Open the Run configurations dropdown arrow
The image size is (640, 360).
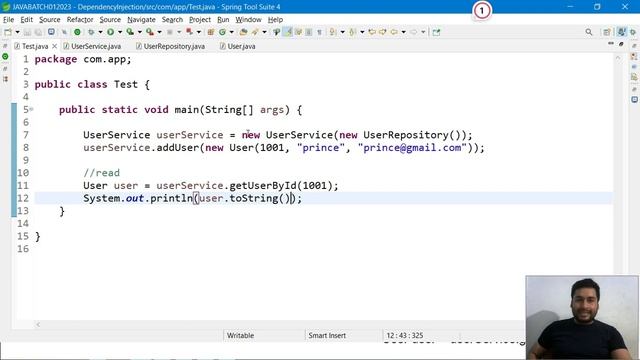[120, 32]
